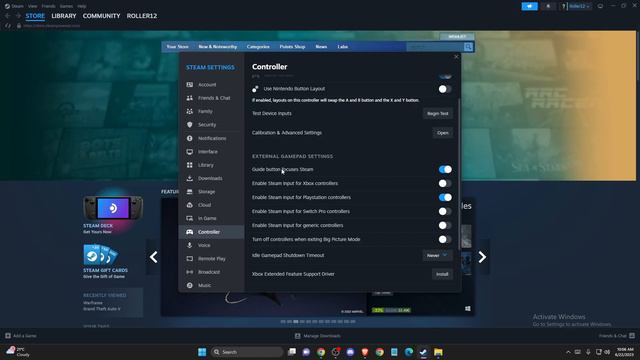
Task: Click the Steam Gift Cards thumbnail
Action: click(x=101, y=255)
